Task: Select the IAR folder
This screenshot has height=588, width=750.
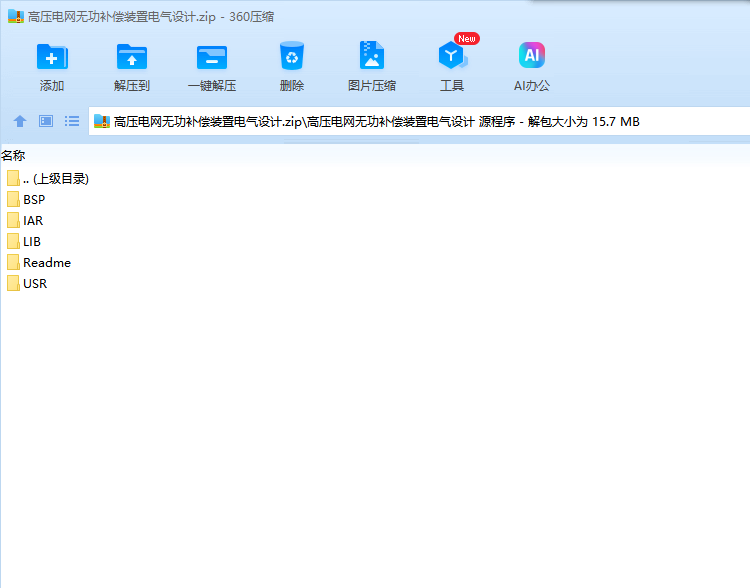Action: 25,221
